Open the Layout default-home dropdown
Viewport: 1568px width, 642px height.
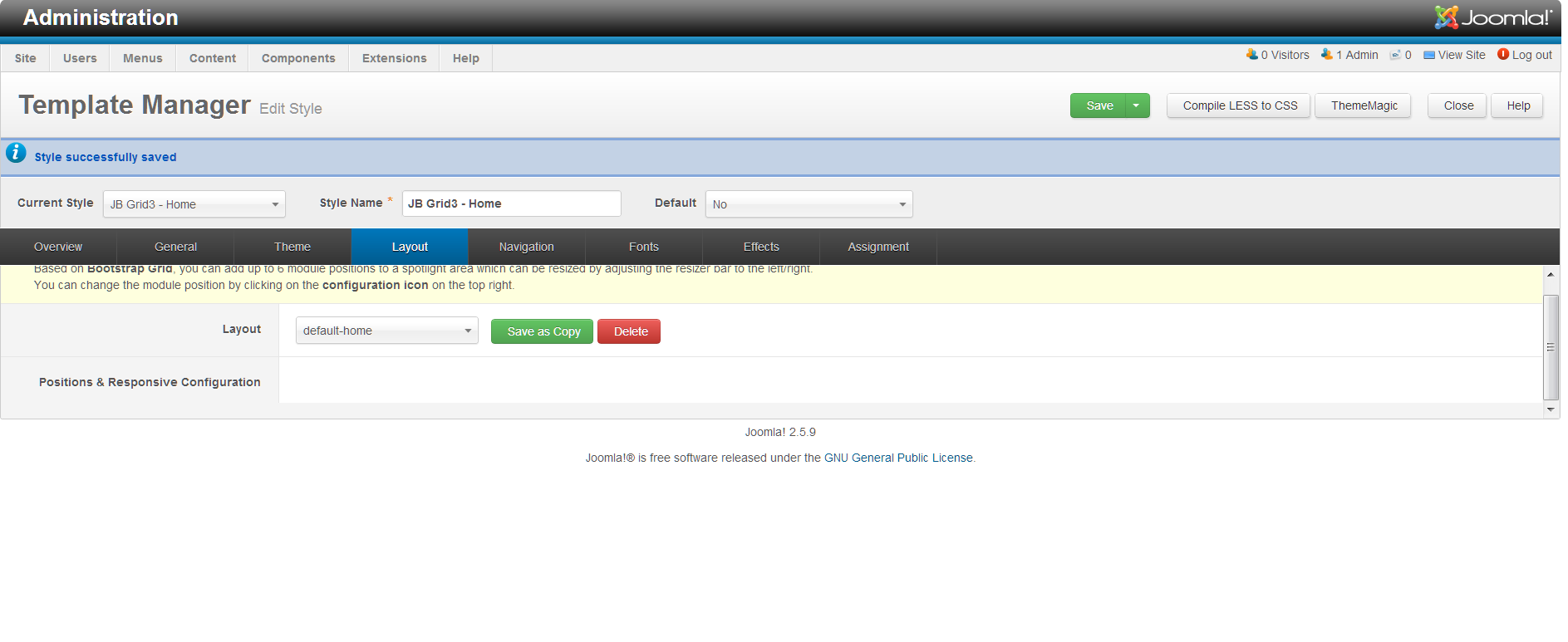386,331
